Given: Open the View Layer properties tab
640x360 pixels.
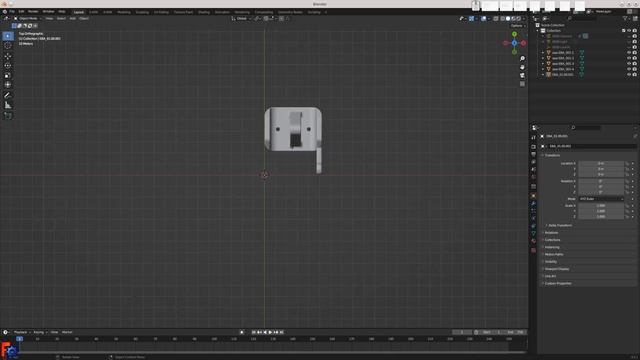Looking at the screenshot, I should [533, 162].
